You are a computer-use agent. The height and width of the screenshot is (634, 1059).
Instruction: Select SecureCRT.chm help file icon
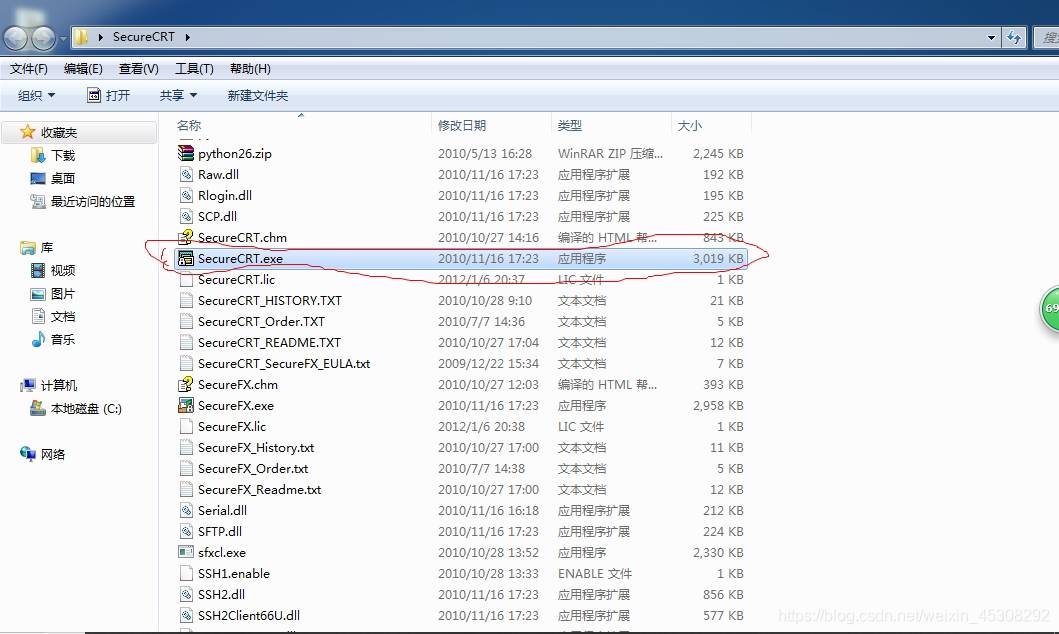(186, 237)
